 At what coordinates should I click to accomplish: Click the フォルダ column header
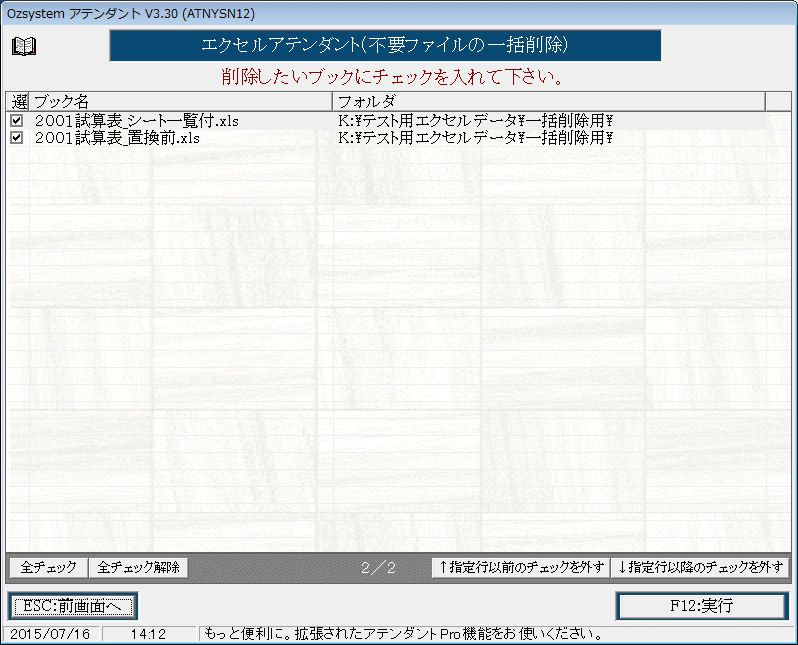pos(549,101)
